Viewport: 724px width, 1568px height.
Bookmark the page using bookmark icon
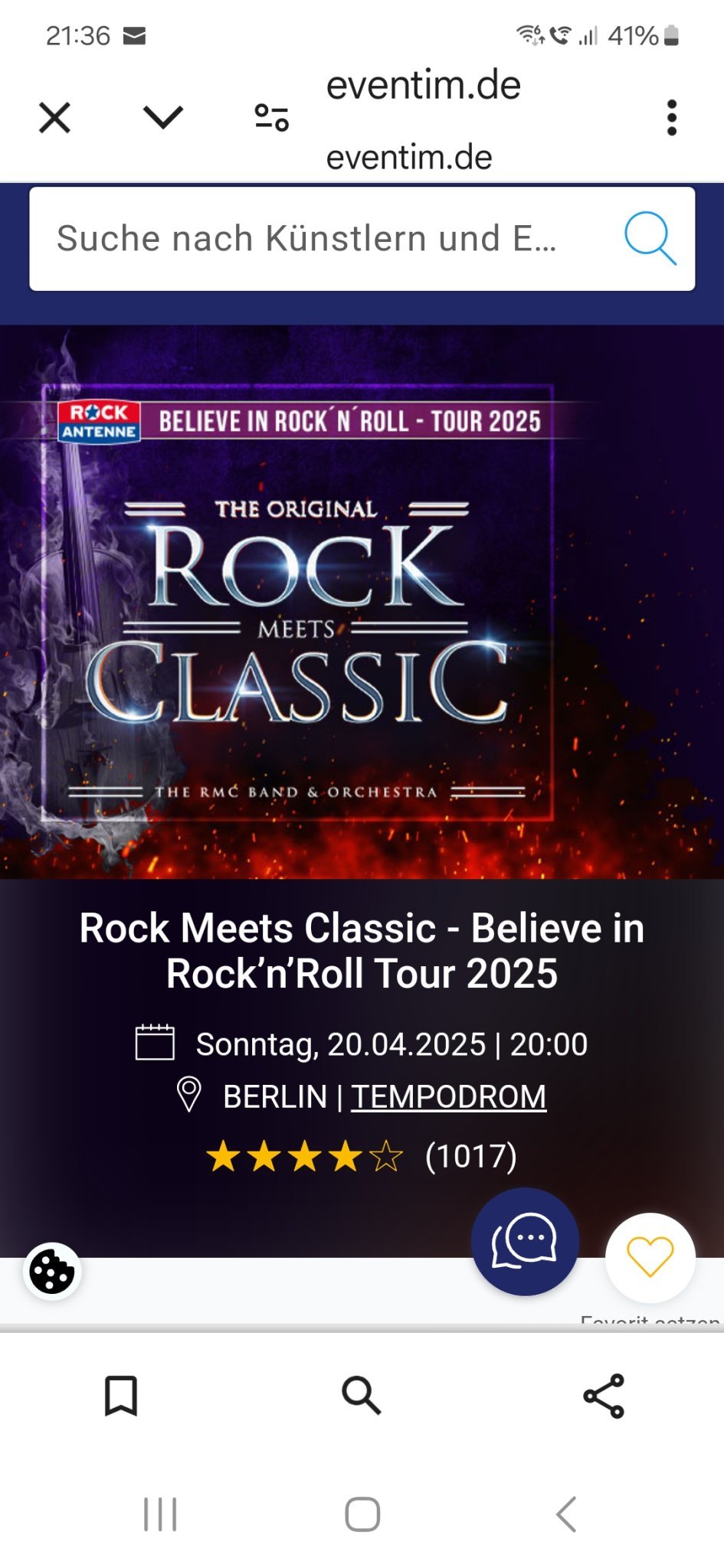[x=120, y=1396]
